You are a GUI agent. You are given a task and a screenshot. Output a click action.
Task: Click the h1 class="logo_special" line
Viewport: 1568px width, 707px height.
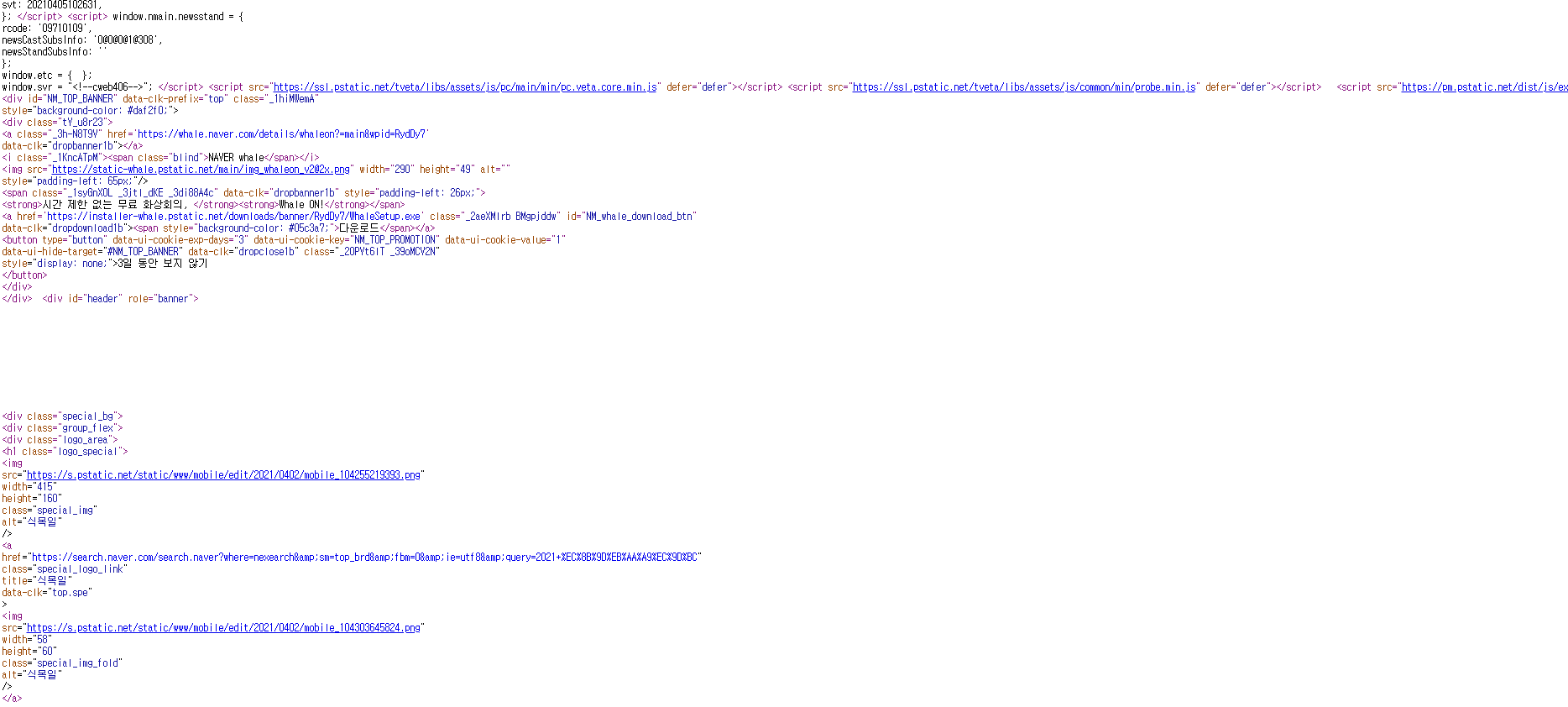65,452
